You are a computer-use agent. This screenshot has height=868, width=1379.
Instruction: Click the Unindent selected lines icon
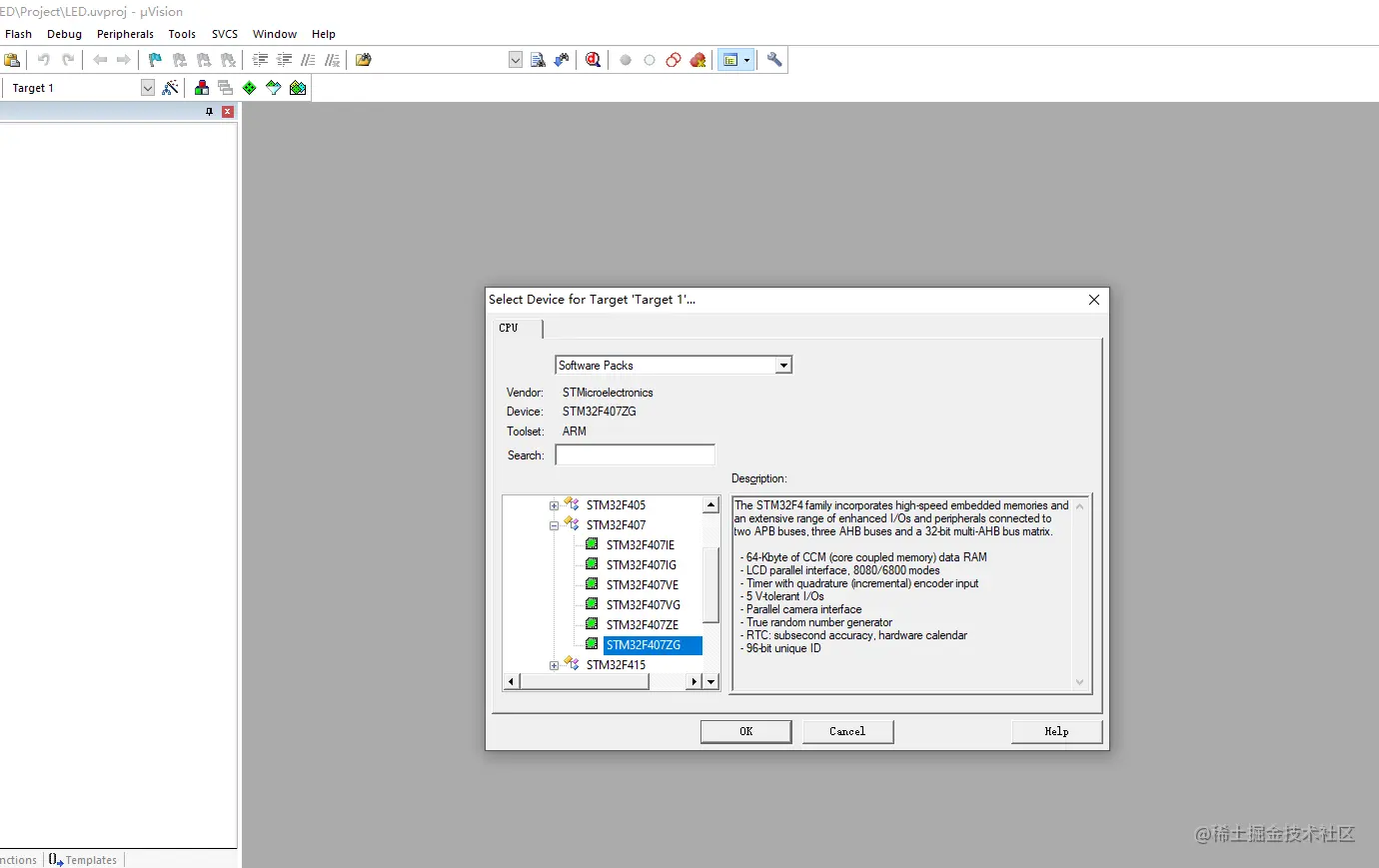pos(284,60)
